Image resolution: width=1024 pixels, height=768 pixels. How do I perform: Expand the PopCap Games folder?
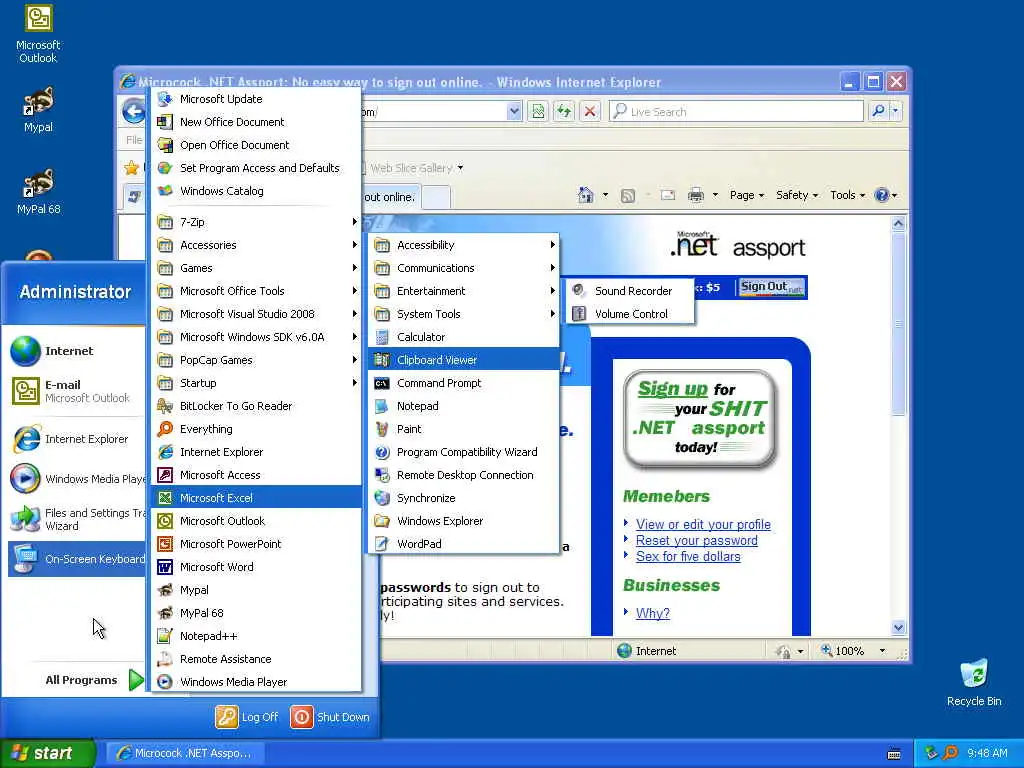click(257, 360)
